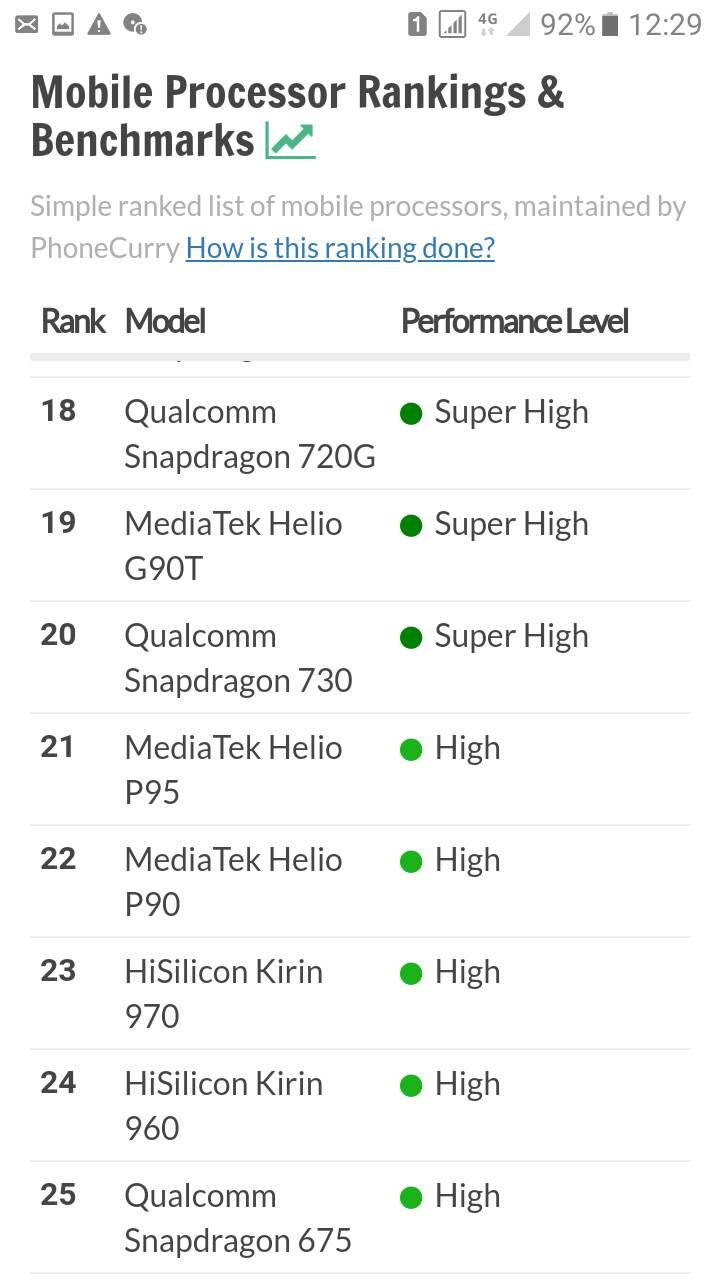
Task: Click the Model column header
Action: 165,321
